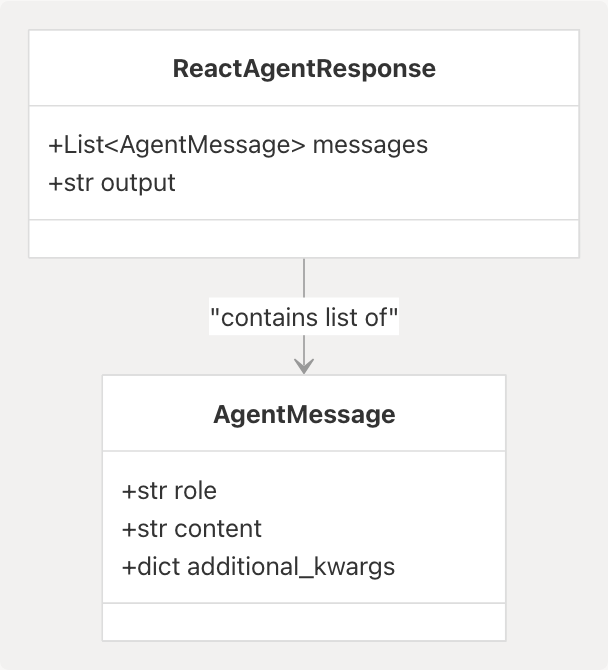Viewport: 608px width, 670px height.
Task: Click empty methods compartment of ReactAgentResponse
Action: 304,239
